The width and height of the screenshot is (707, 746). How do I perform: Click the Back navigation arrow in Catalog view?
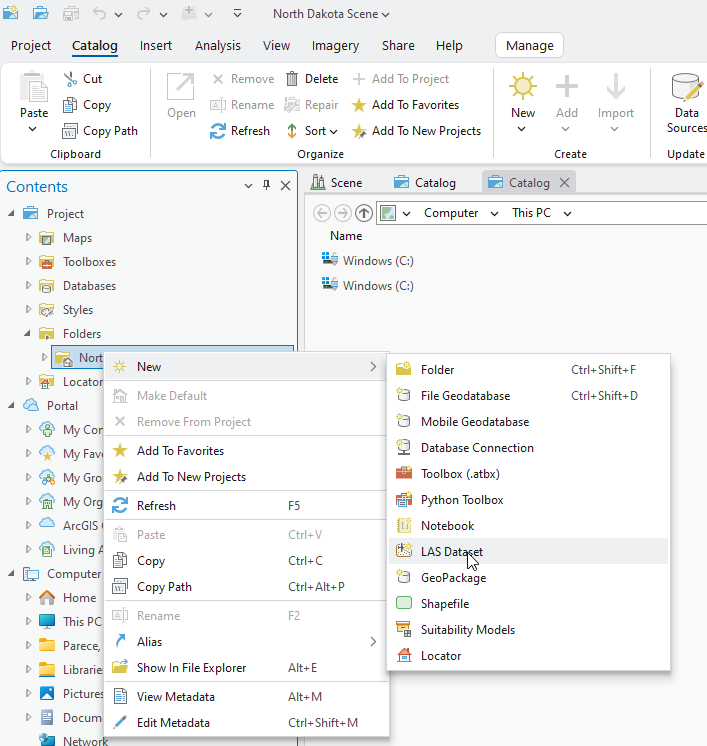coord(322,213)
